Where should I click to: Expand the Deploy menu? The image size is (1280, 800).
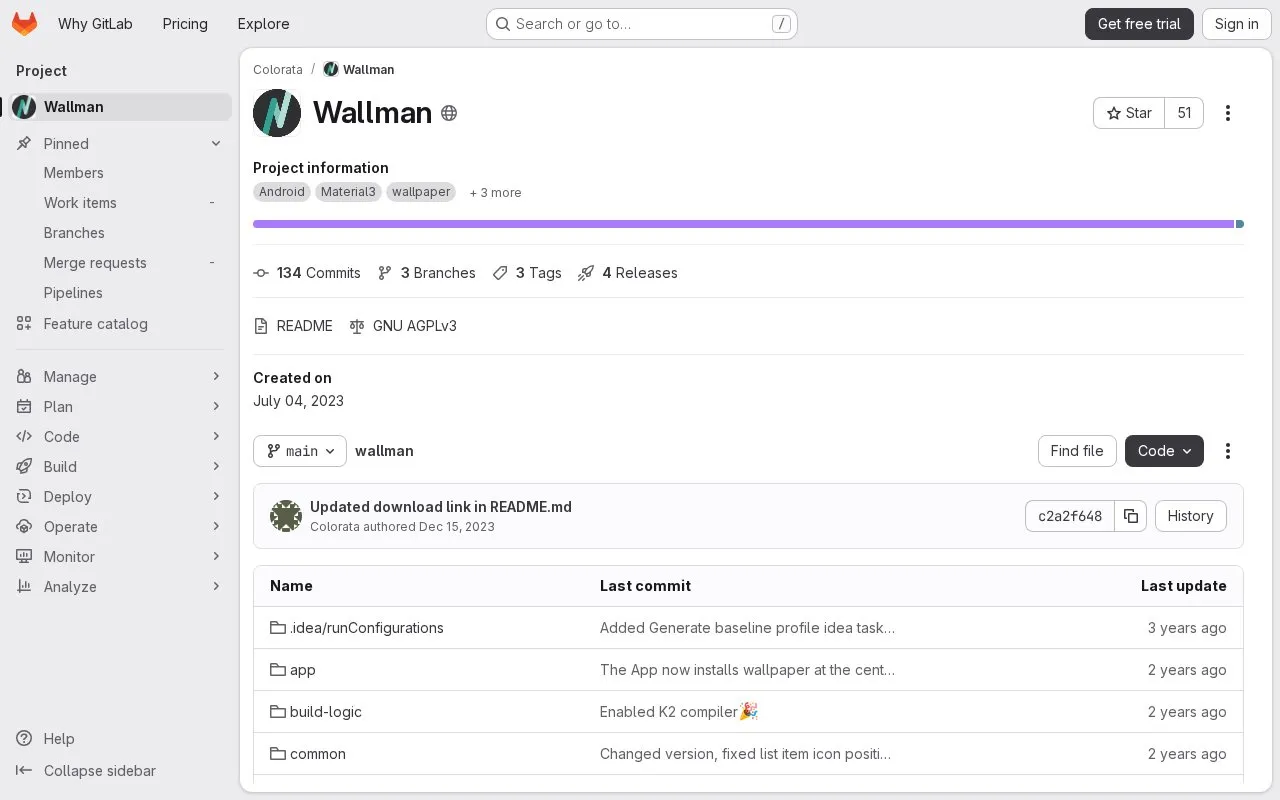click(120, 497)
